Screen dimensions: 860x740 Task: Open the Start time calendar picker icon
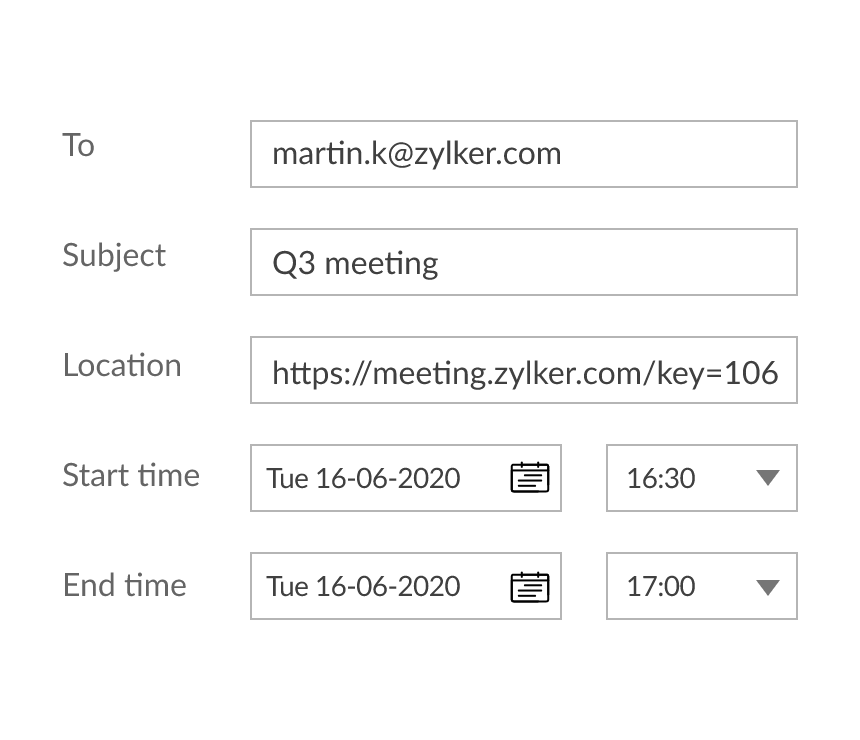pos(530,478)
